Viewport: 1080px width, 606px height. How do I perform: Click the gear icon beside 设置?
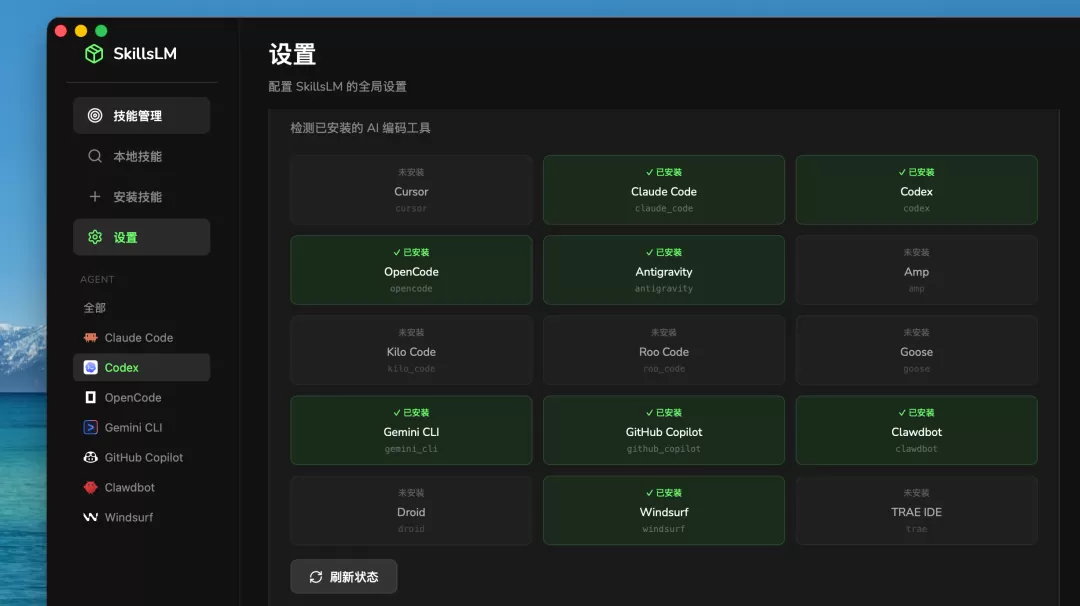(x=95, y=238)
